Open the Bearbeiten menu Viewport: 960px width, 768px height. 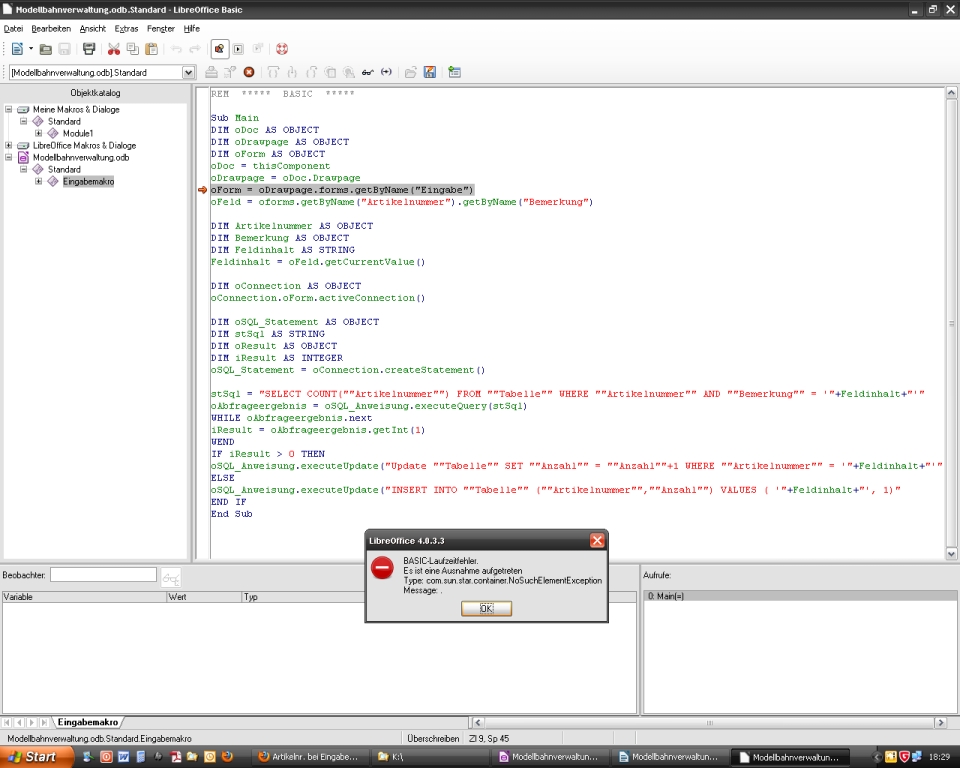51,29
